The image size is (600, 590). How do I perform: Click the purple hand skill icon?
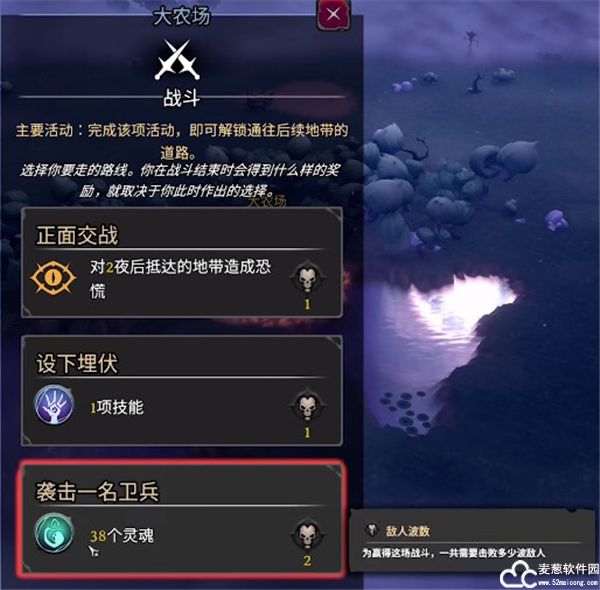point(54,404)
